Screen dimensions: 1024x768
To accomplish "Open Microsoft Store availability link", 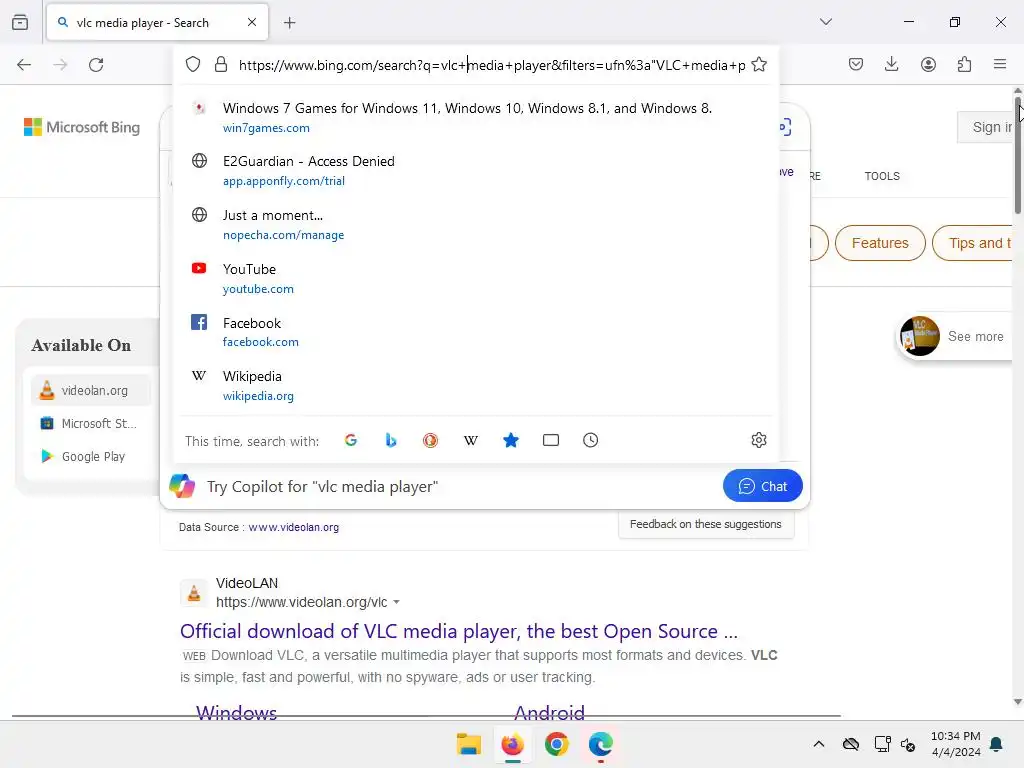I will [x=90, y=423].
